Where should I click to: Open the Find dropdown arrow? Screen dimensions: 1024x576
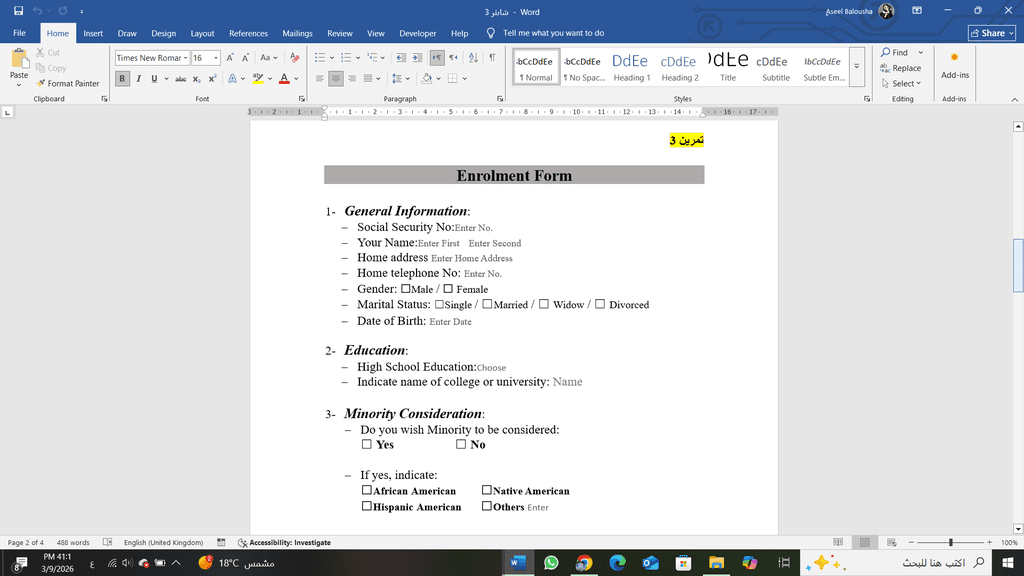[x=921, y=52]
